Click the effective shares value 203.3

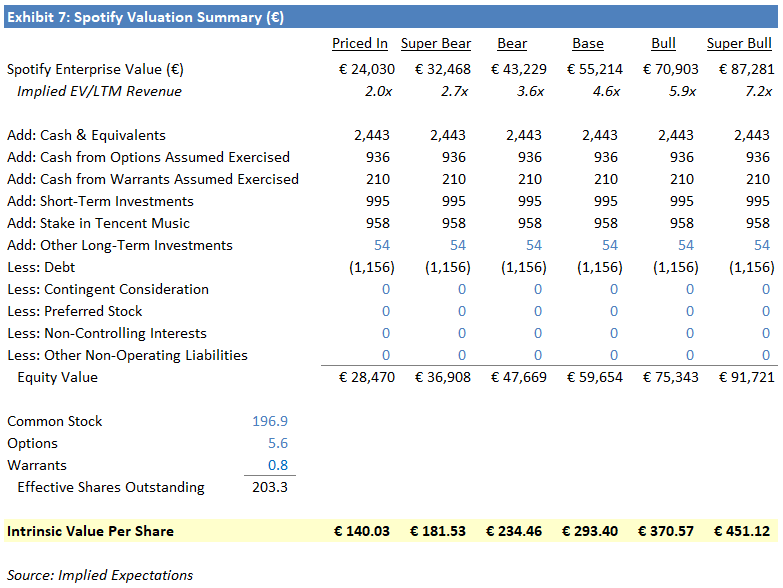270,487
